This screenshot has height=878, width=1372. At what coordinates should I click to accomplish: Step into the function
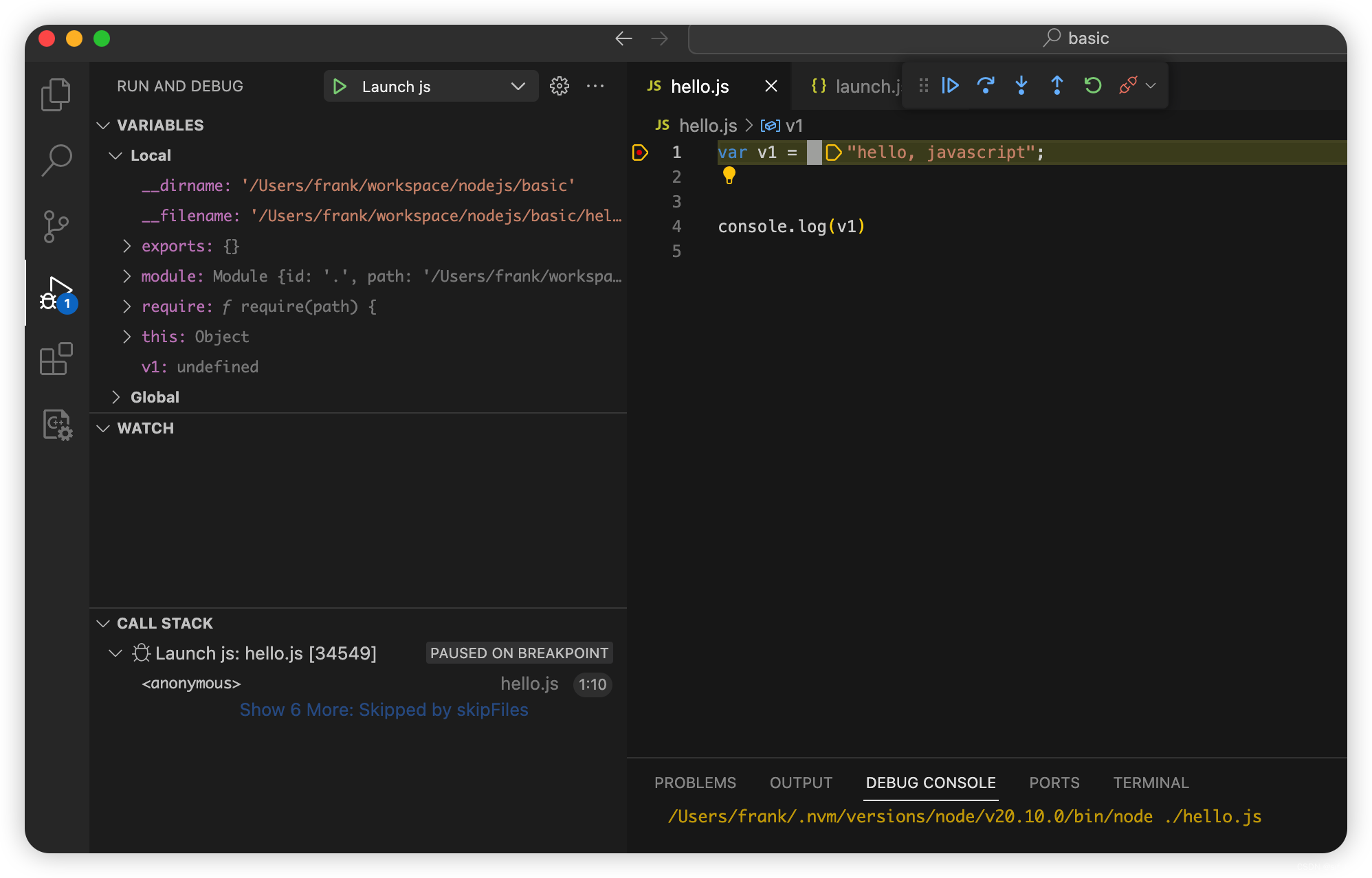point(1021,85)
